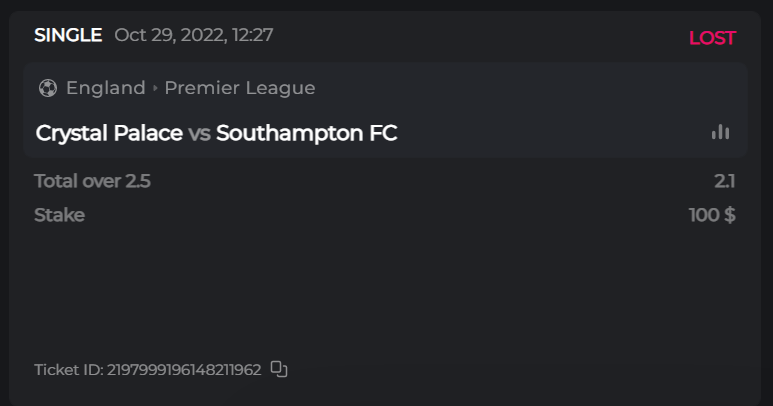The height and width of the screenshot is (406, 773).
Task: Click empty space right of the ticket ID
Action: (x=520, y=370)
